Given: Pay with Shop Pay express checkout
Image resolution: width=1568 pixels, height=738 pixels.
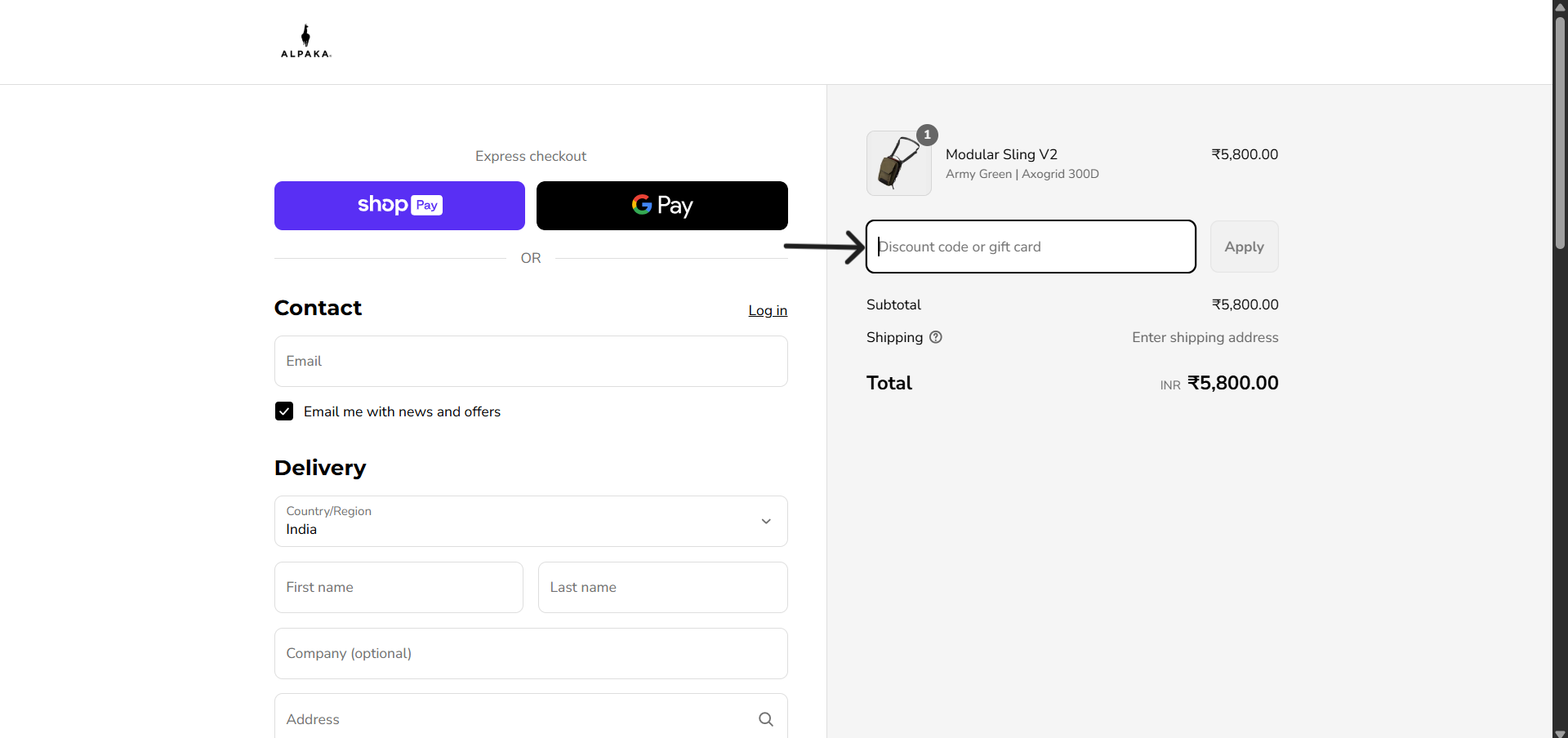Looking at the screenshot, I should coord(399,206).
